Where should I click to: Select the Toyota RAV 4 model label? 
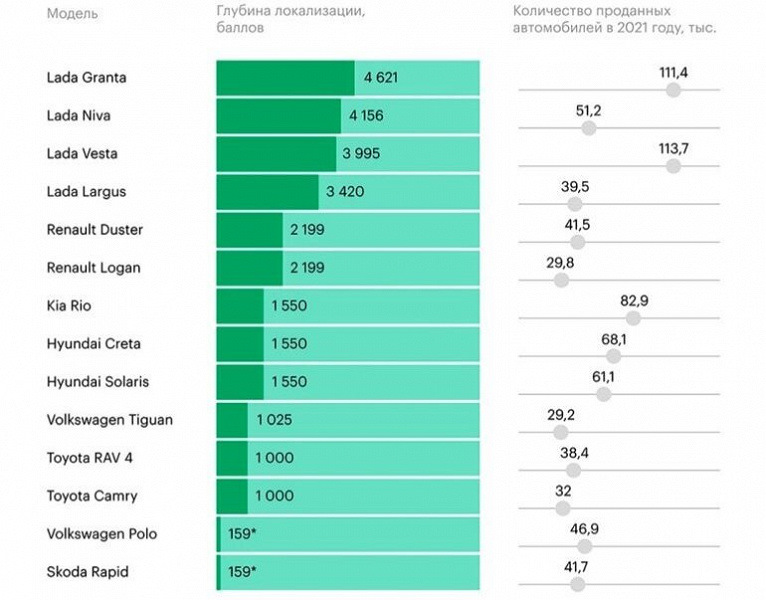pos(89,458)
